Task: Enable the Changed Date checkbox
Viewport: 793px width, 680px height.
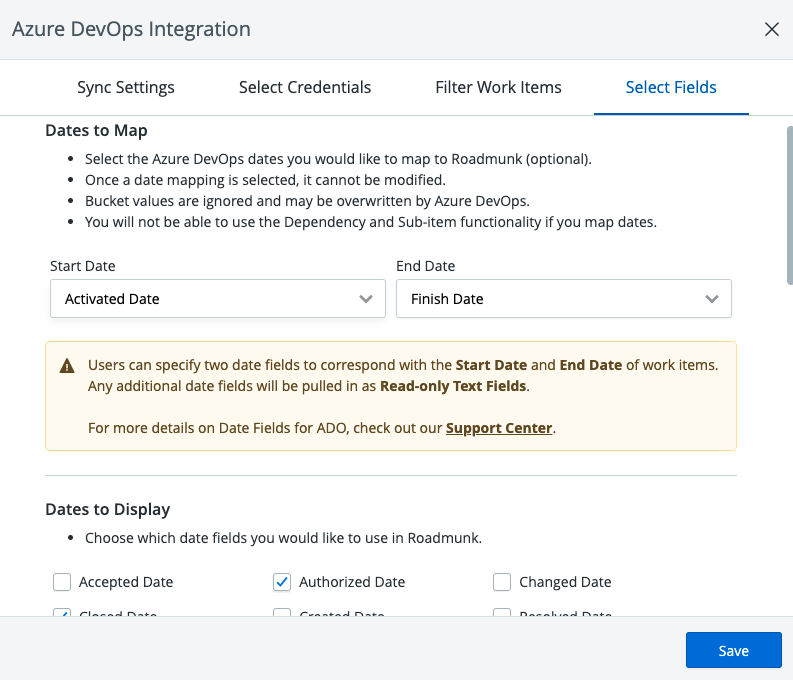Action: (x=502, y=582)
